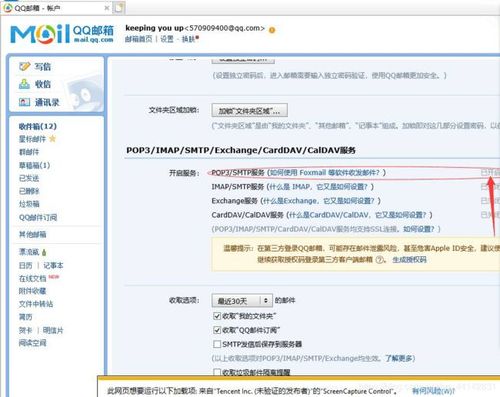The width and height of the screenshot is (500, 397).
Task: Click 收信 to receive mail
Action: [43, 84]
